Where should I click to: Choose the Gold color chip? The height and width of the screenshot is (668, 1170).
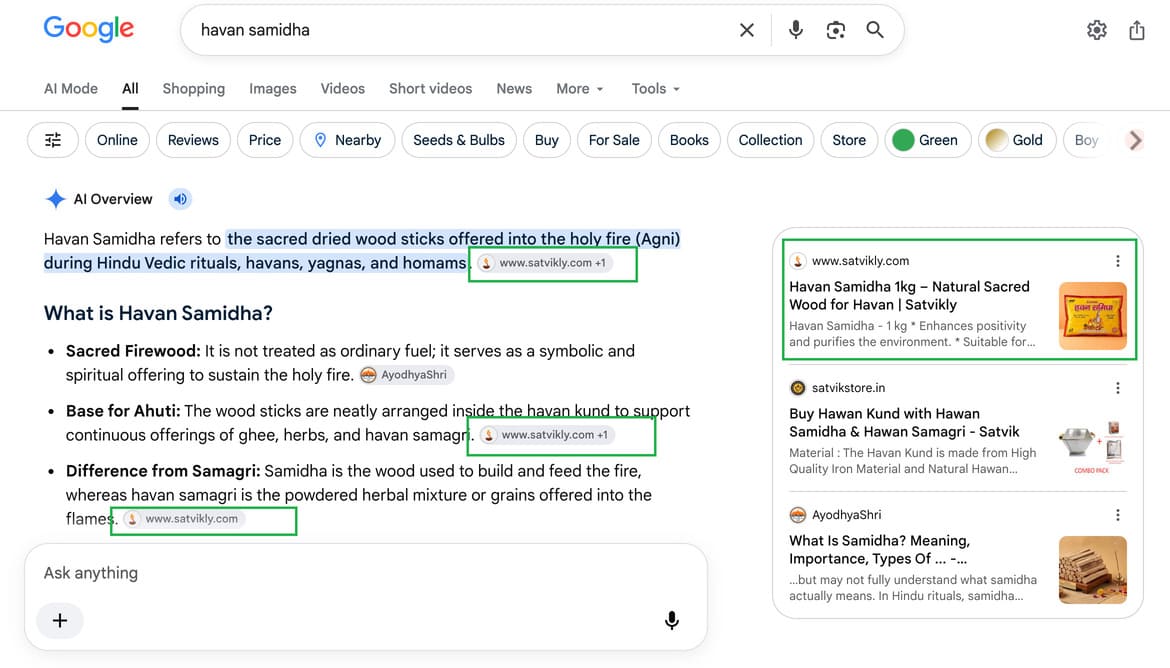[x=1017, y=140]
